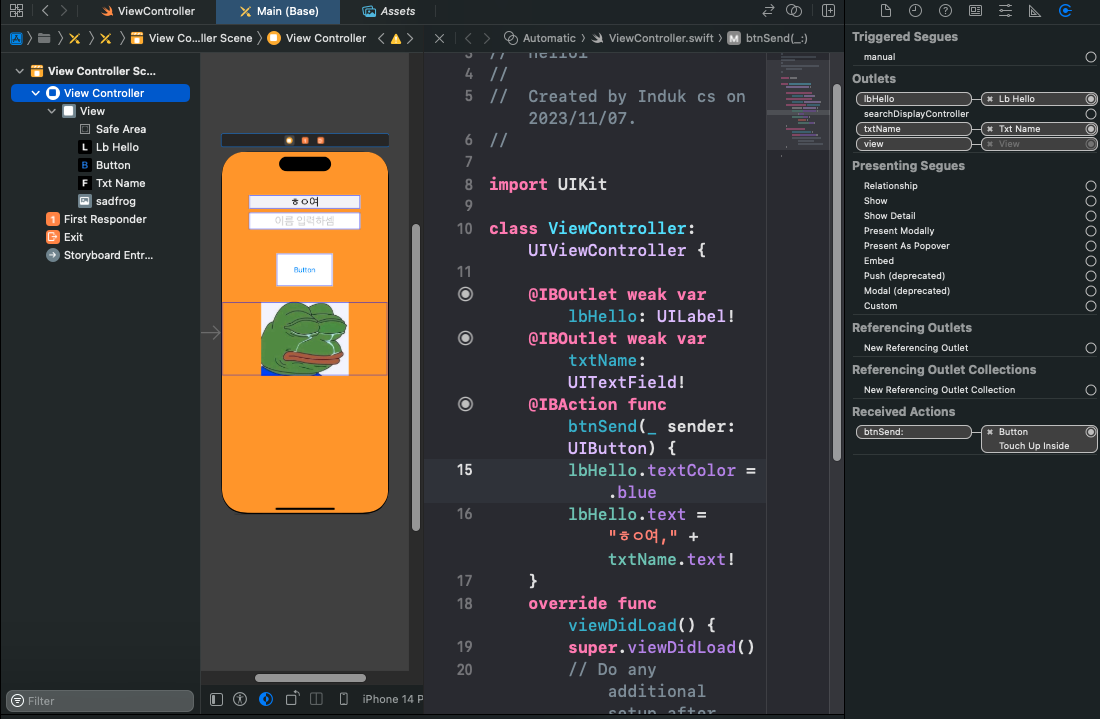Select Txt Name field in outline
Image resolution: width=1100 pixels, height=719 pixels.
pyautogui.click(x=112, y=183)
